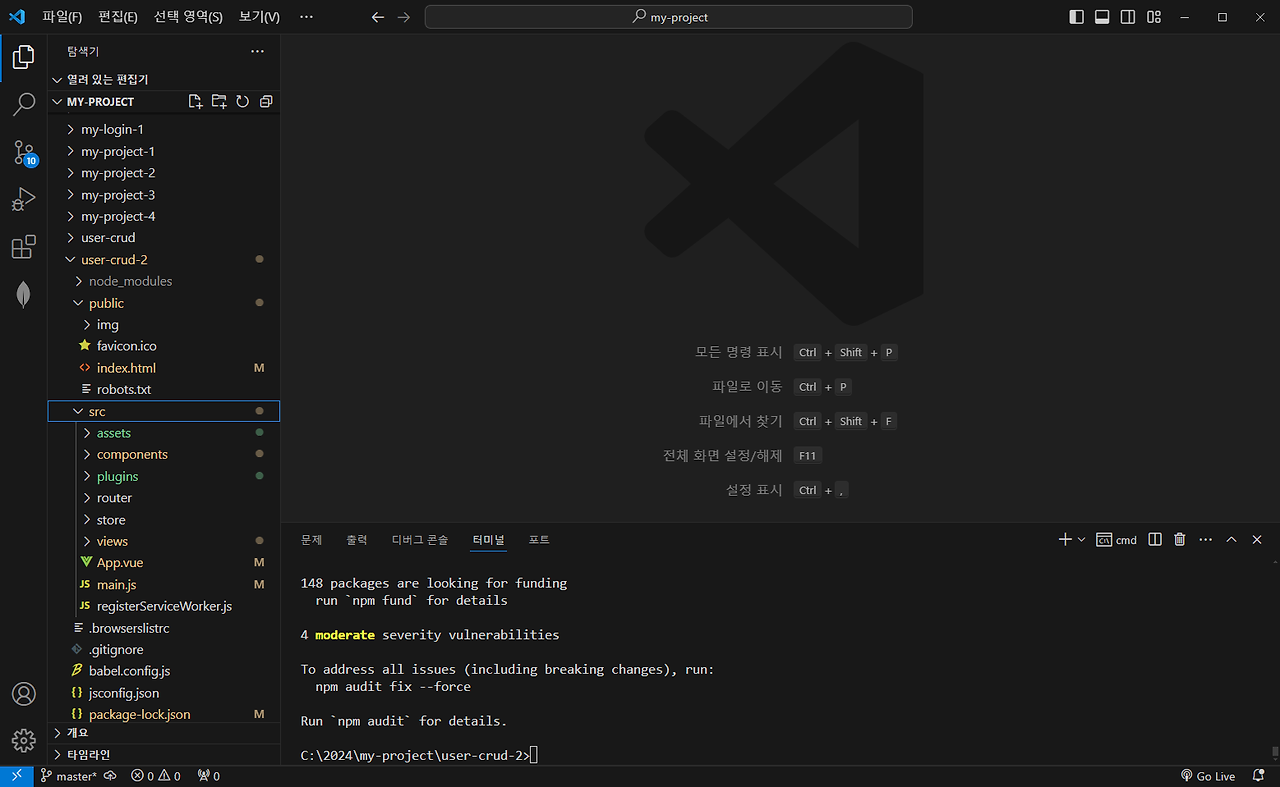This screenshot has width=1280, height=787.
Task: Open registerServiceWorker.js file
Action: (x=164, y=606)
